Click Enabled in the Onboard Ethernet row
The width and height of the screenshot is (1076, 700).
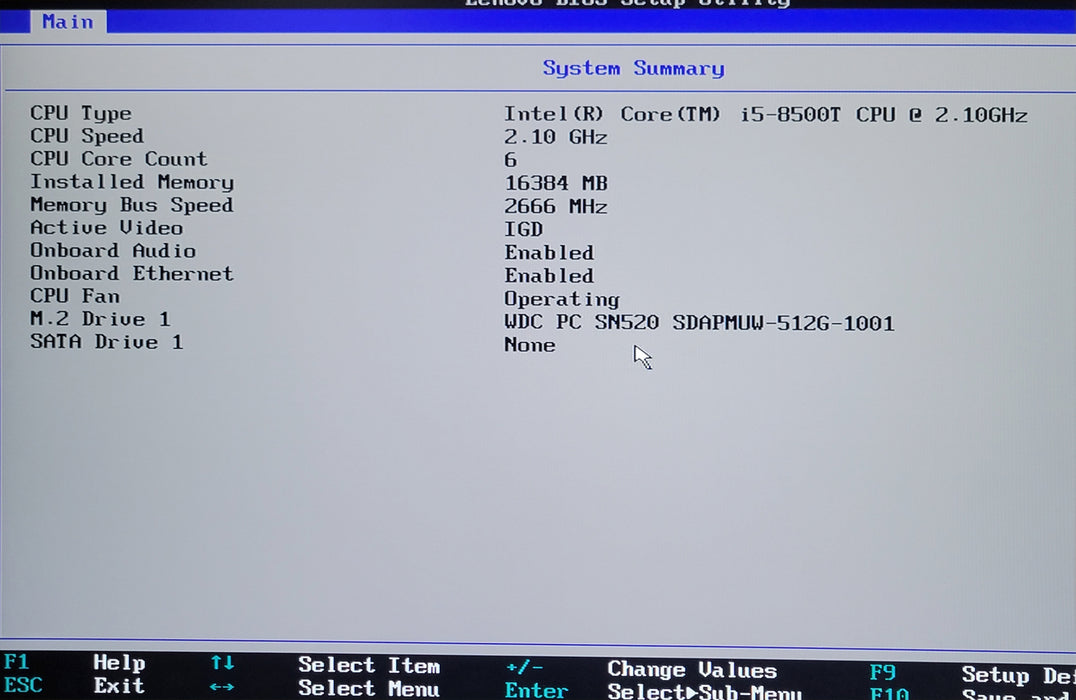coord(549,275)
